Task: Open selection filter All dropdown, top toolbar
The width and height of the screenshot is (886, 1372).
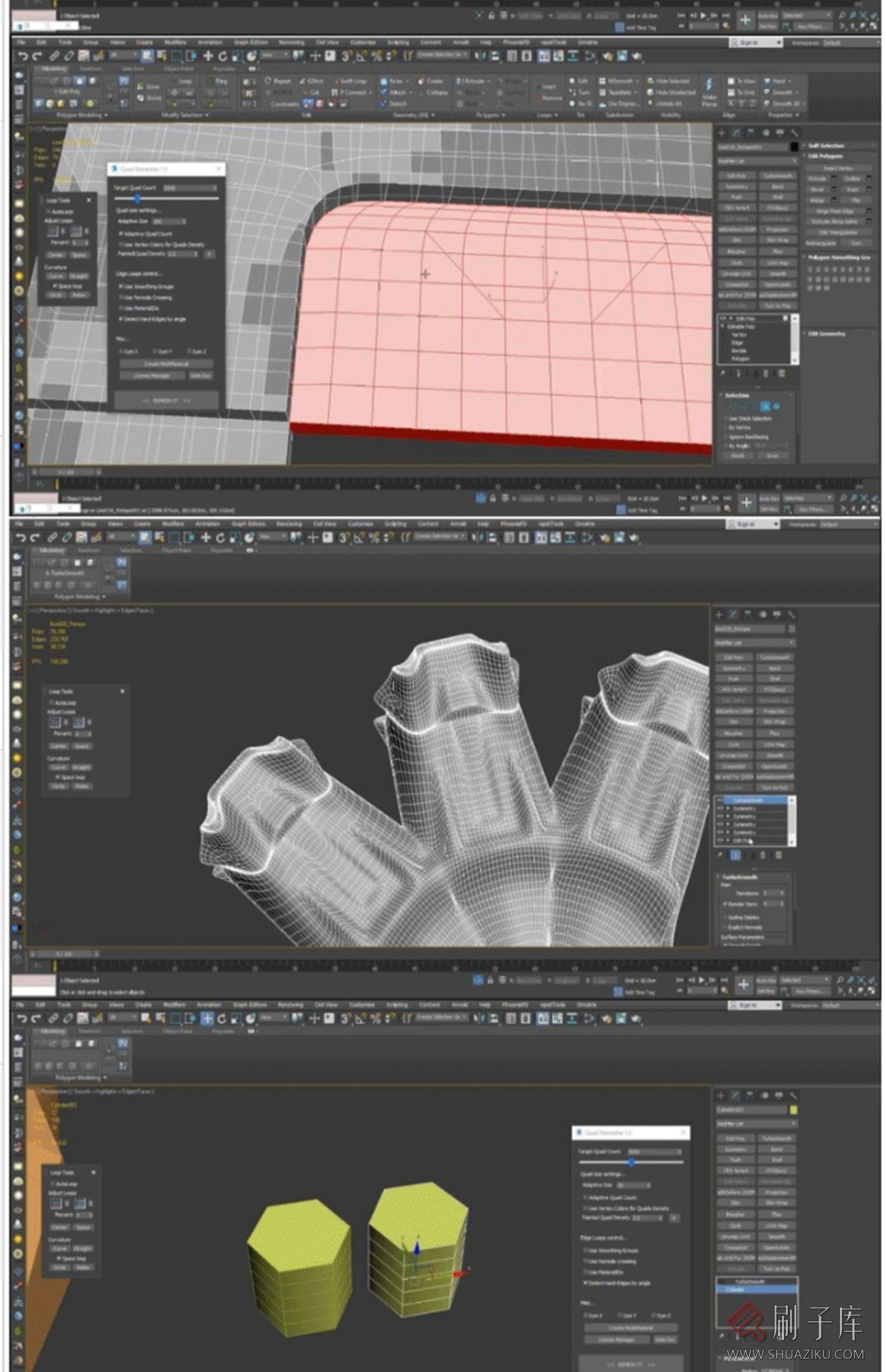Action: (123, 56)
